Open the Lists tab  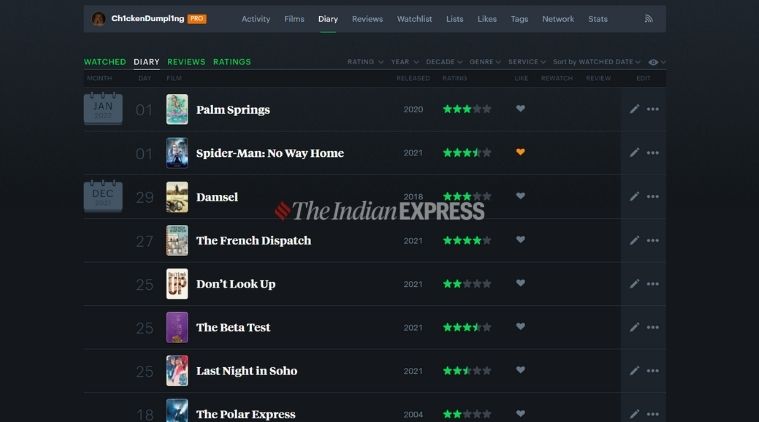point(455,19)
